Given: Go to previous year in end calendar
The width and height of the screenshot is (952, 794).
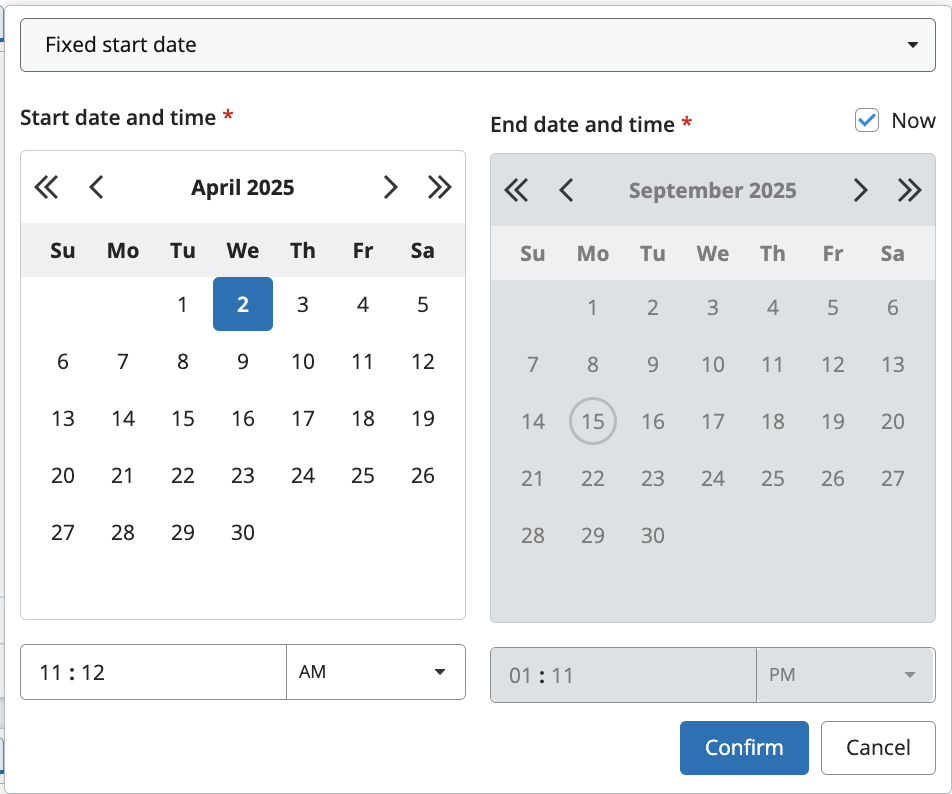Looking at the screenshot, I should coord(516,190).
